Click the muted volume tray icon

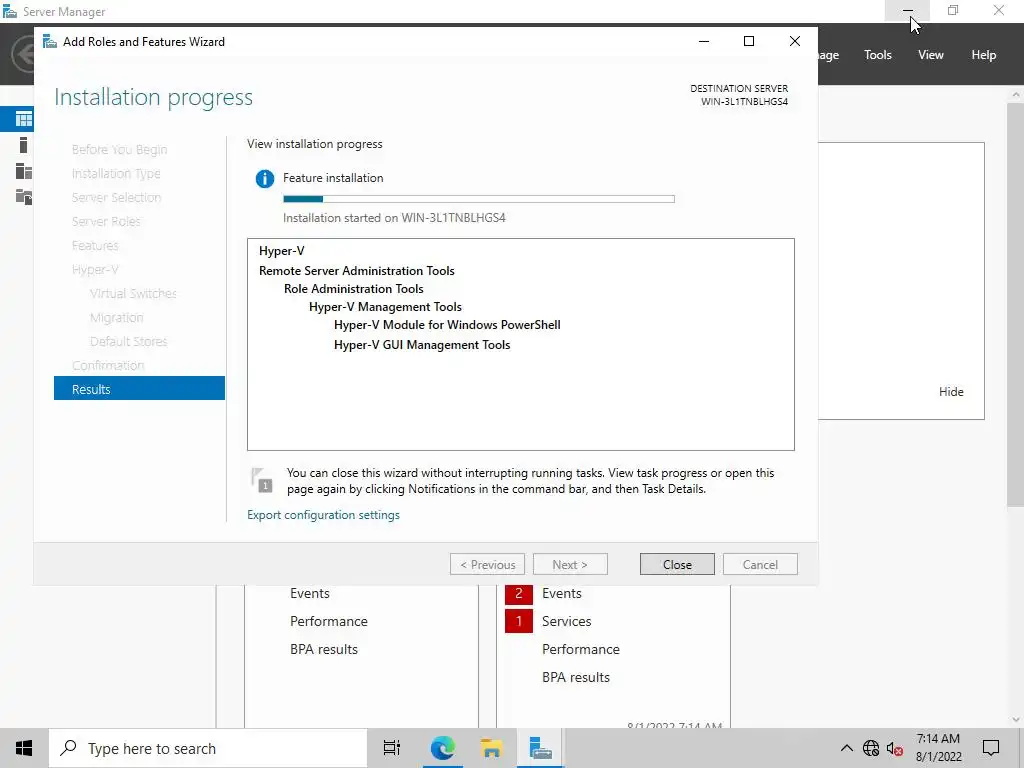895,748
